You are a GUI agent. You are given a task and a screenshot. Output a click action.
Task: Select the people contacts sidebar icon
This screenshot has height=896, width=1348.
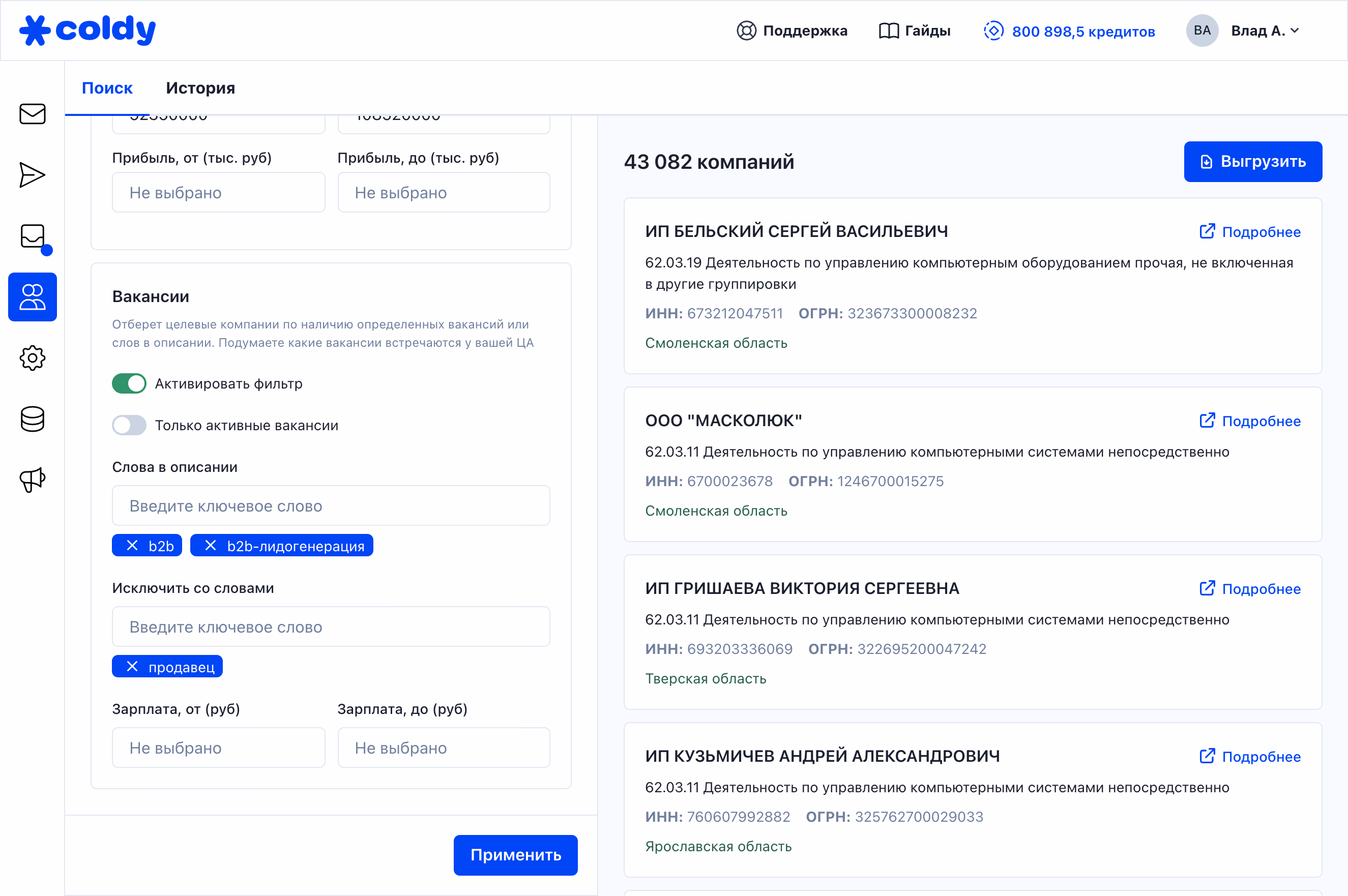tap(32, 297)
